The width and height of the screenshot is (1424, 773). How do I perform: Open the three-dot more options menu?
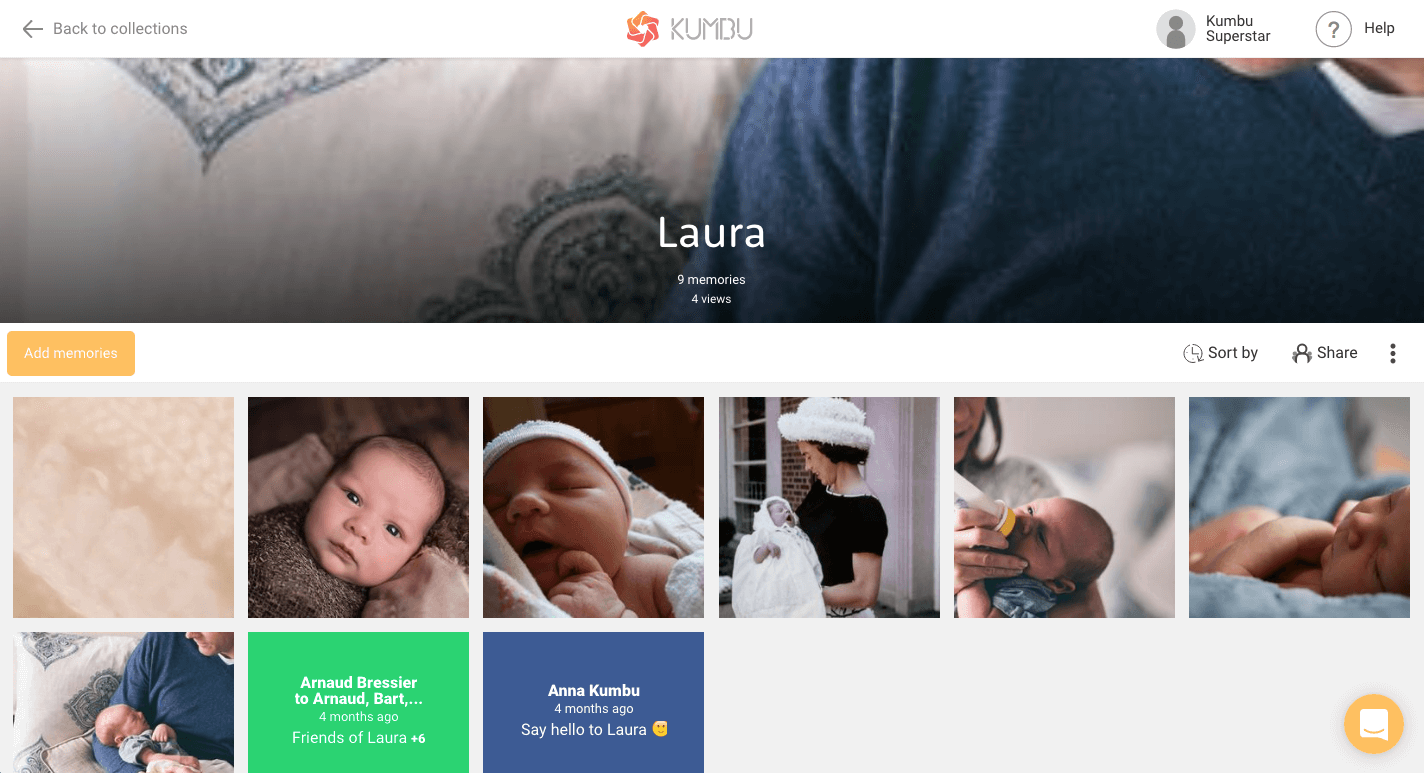(x=1392, y=353)
